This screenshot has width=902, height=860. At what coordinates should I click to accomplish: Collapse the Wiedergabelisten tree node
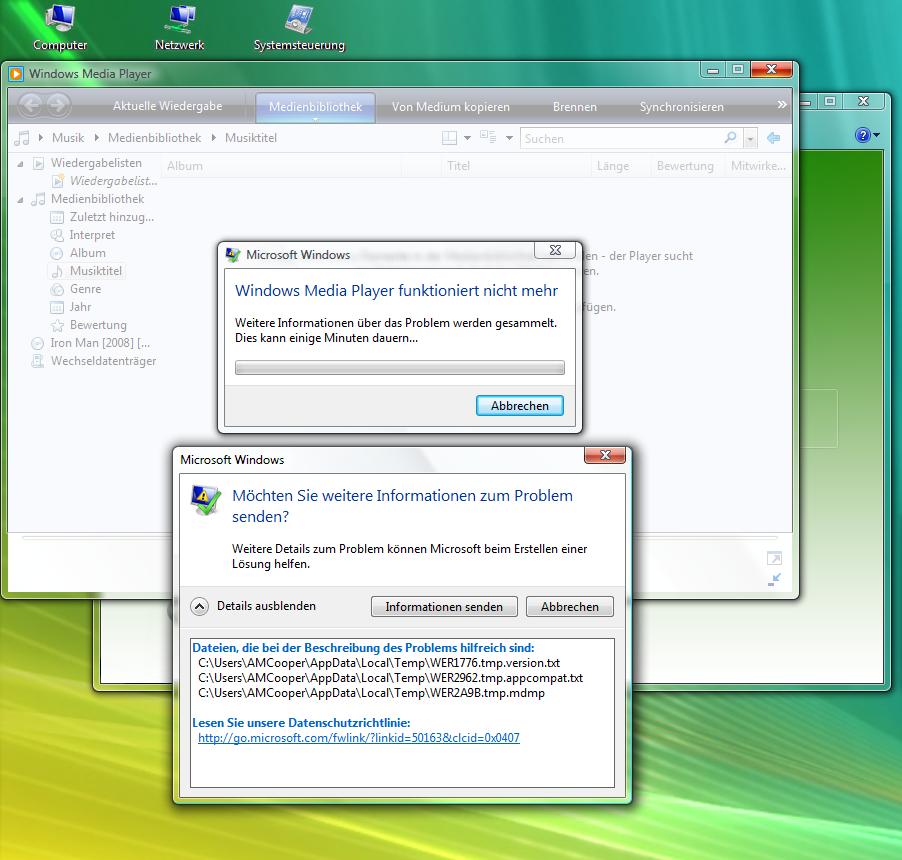click(20, 164)
